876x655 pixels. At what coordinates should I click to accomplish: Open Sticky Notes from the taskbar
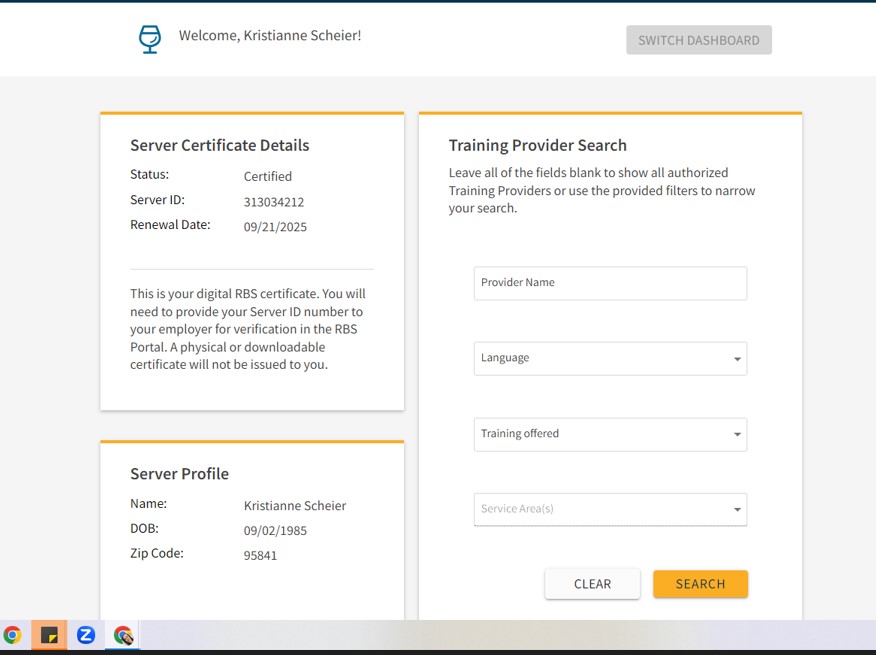(x=49, y=635)
